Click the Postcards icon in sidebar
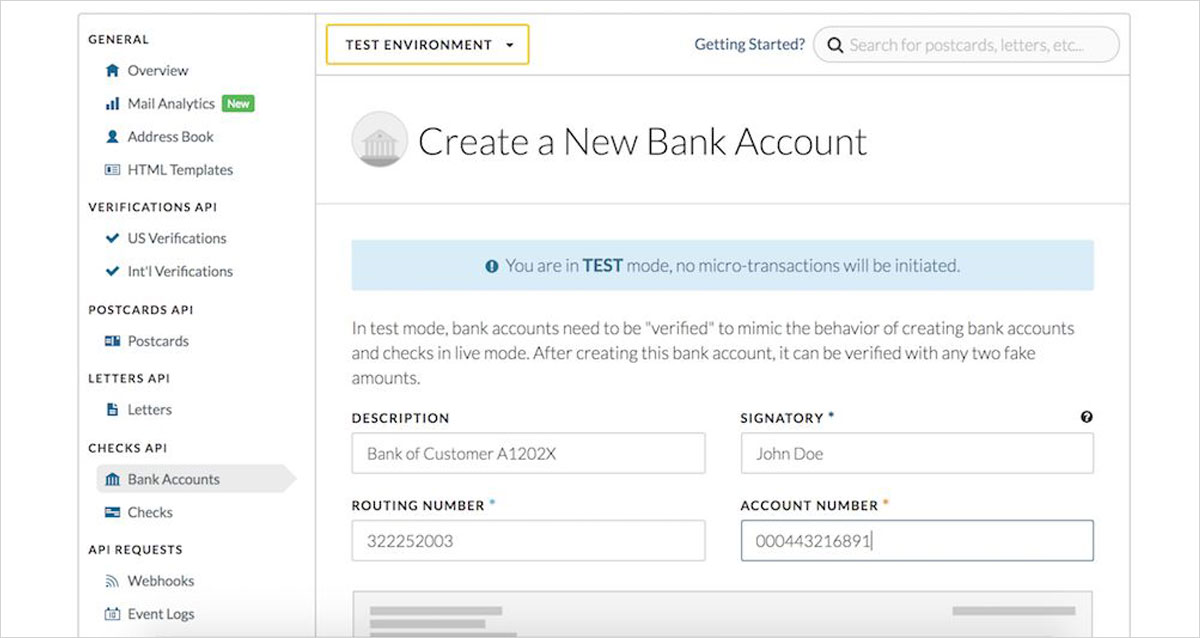 112,341
